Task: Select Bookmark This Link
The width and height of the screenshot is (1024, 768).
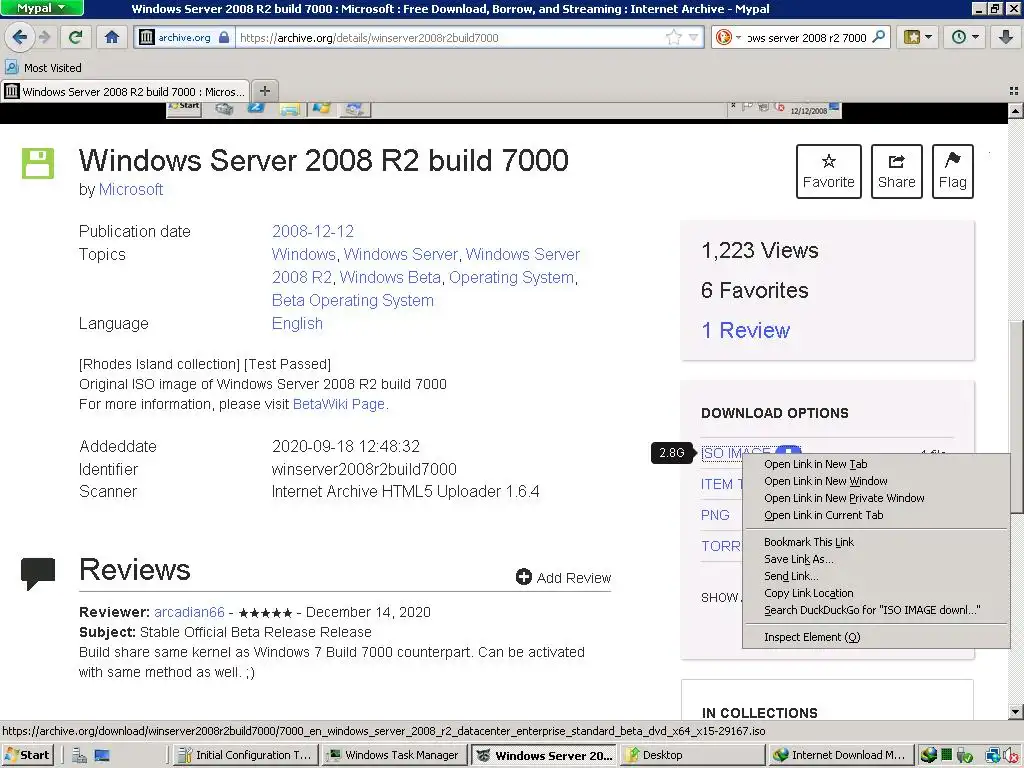Action: coord(808,542)
